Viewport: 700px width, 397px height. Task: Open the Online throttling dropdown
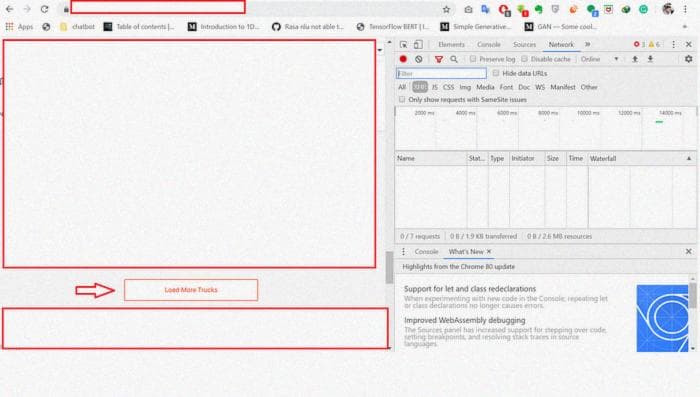(600, 59)
